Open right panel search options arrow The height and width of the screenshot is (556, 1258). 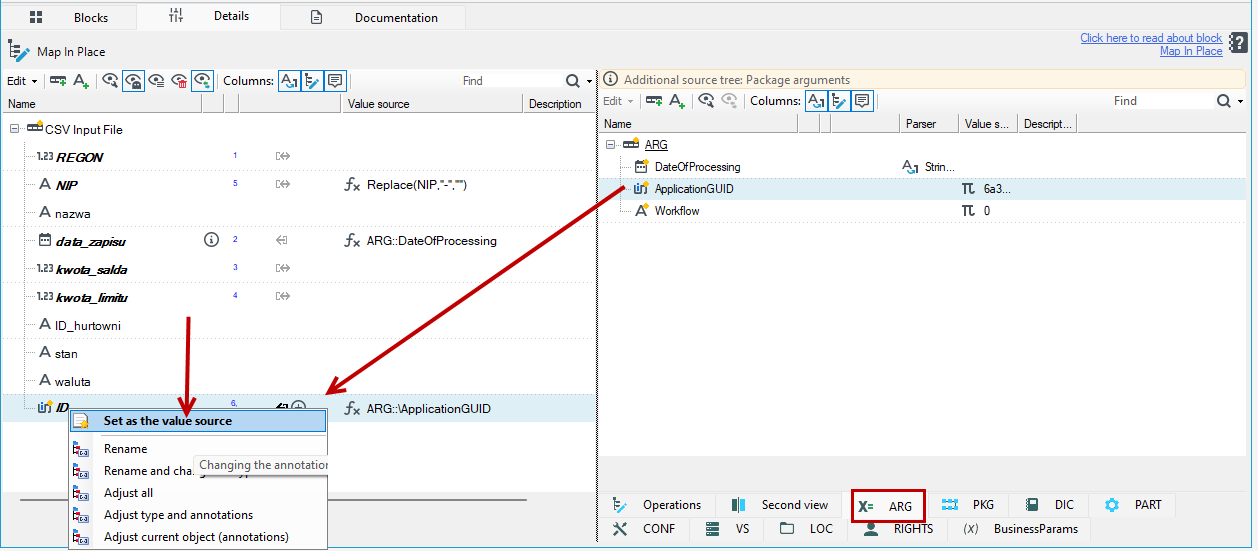point(1241,102)
